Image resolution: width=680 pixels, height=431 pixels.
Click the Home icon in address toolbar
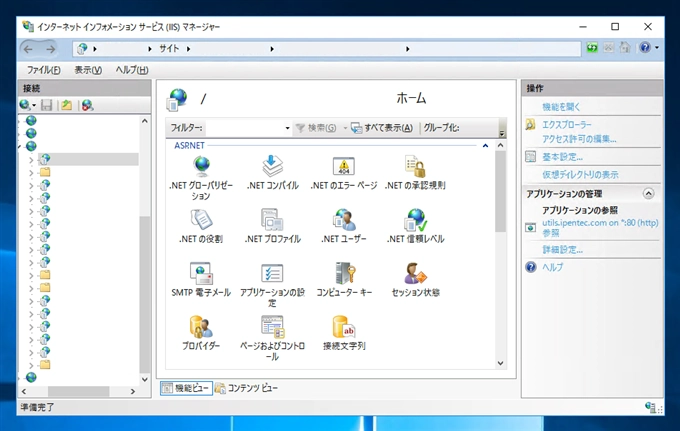(624, 47)
